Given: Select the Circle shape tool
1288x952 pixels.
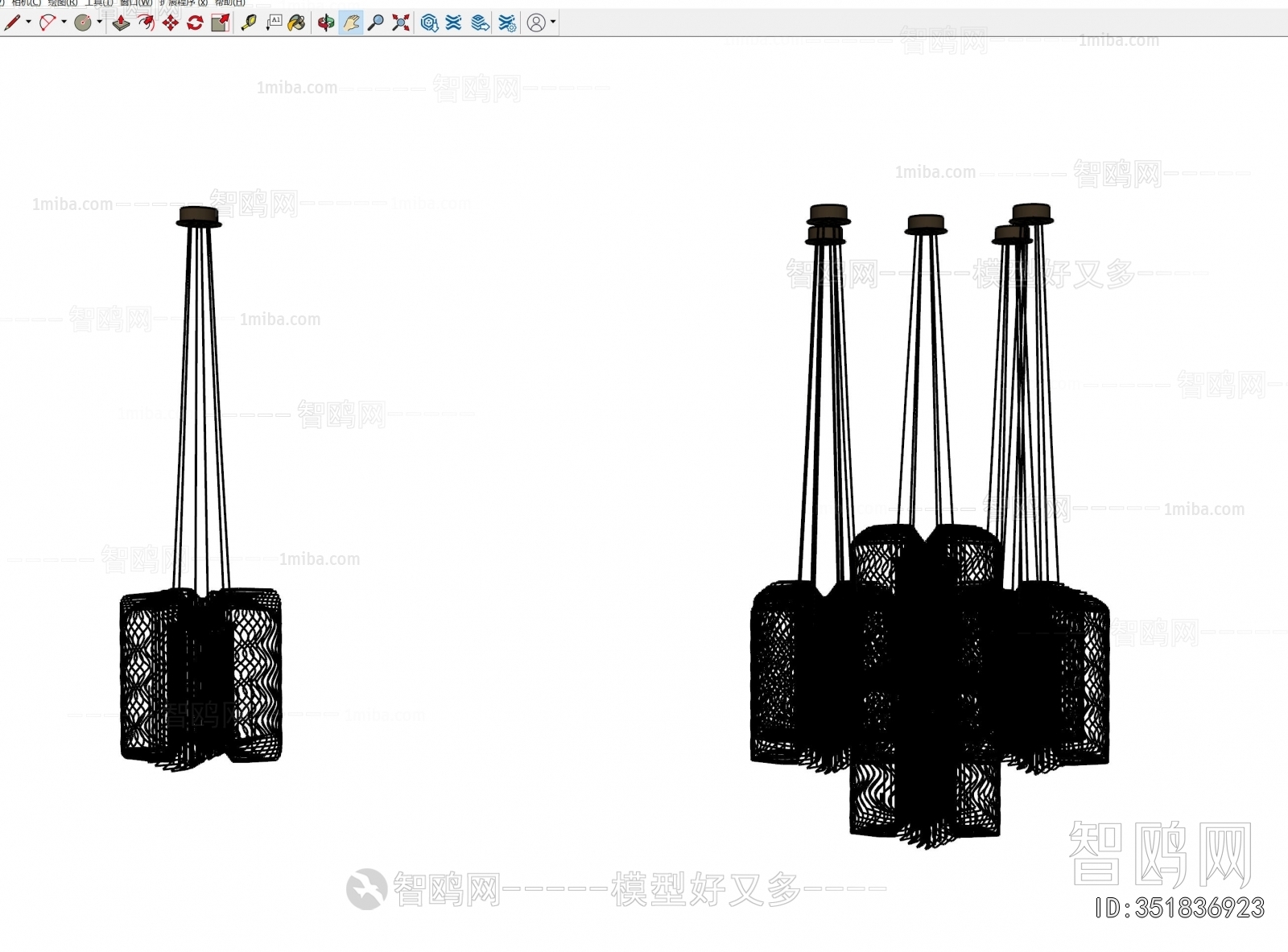Looking at the screenshot, I should coord(82,23).
